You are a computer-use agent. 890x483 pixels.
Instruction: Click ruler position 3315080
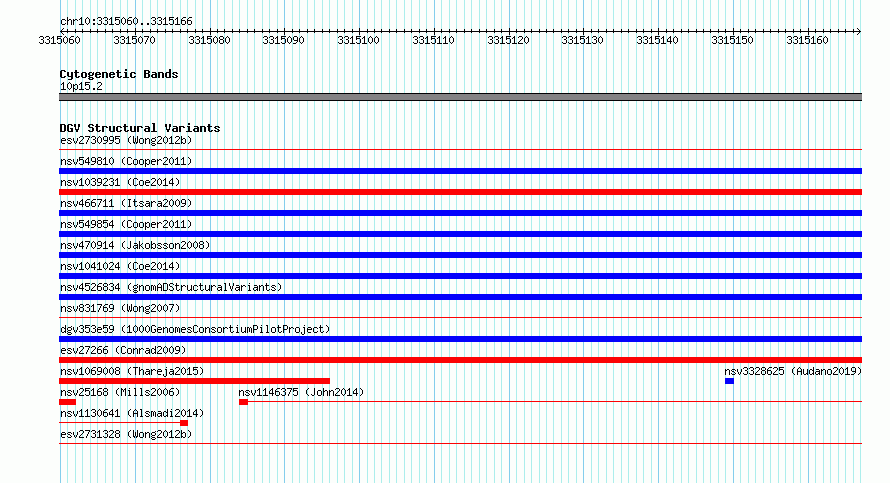pos(209,40)
